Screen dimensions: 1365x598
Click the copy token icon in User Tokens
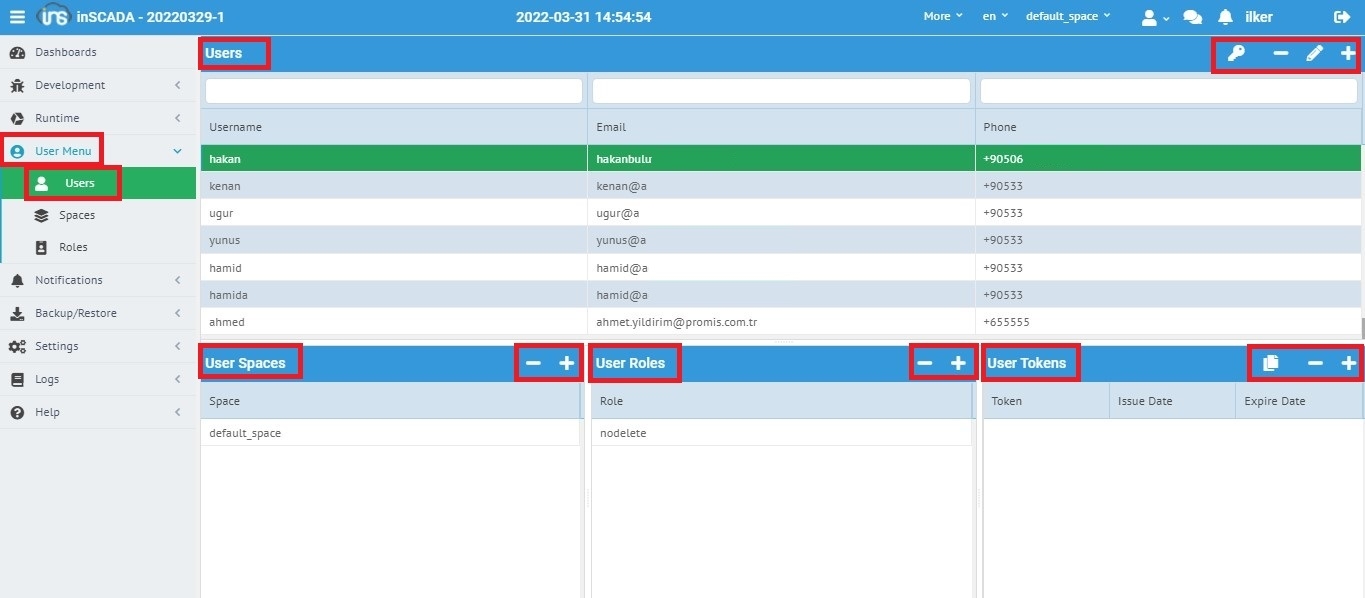pos(1271,363)
